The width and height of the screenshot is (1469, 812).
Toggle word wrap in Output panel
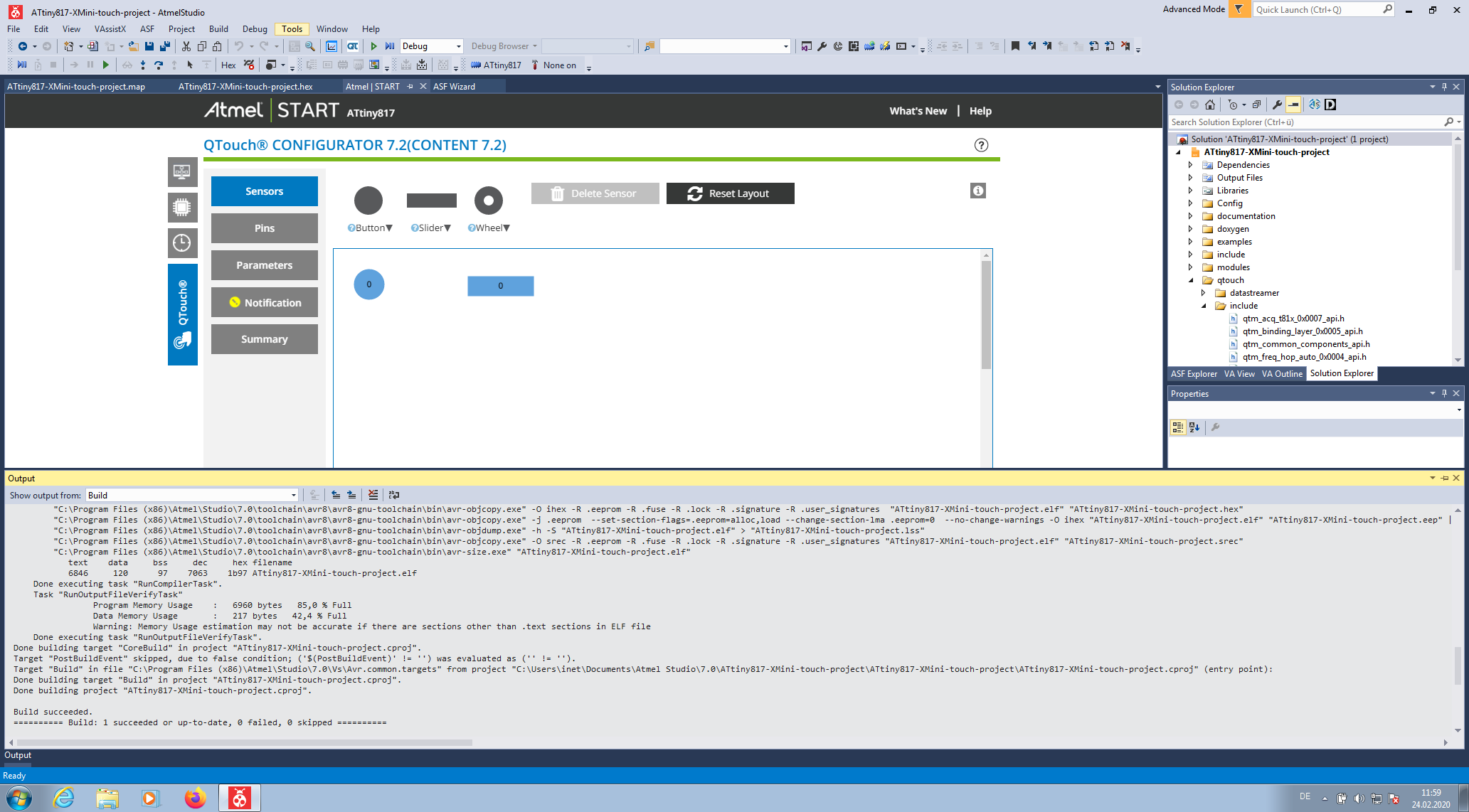(x=394, y=495)
